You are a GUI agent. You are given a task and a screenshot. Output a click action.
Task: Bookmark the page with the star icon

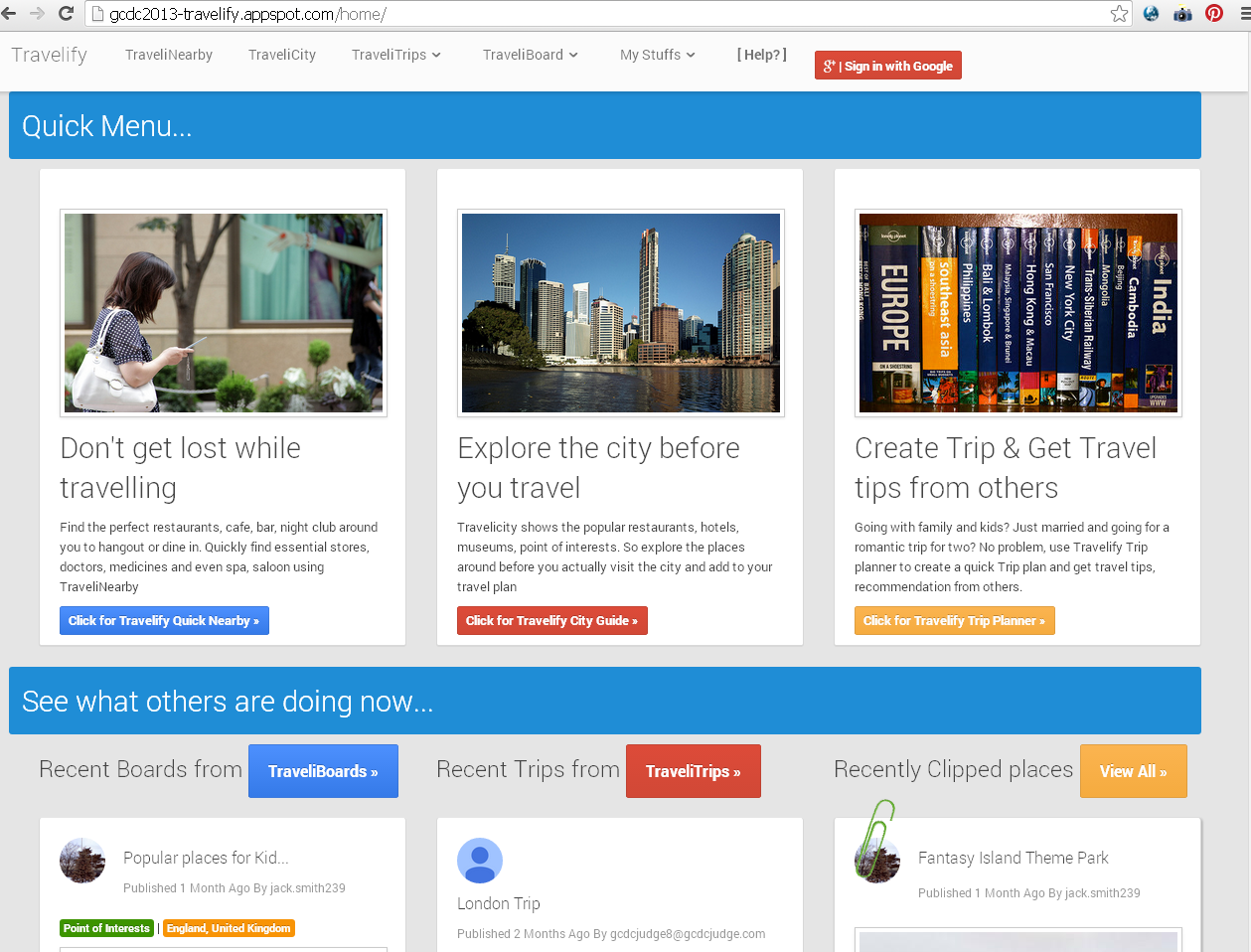tap(1119, 13)
